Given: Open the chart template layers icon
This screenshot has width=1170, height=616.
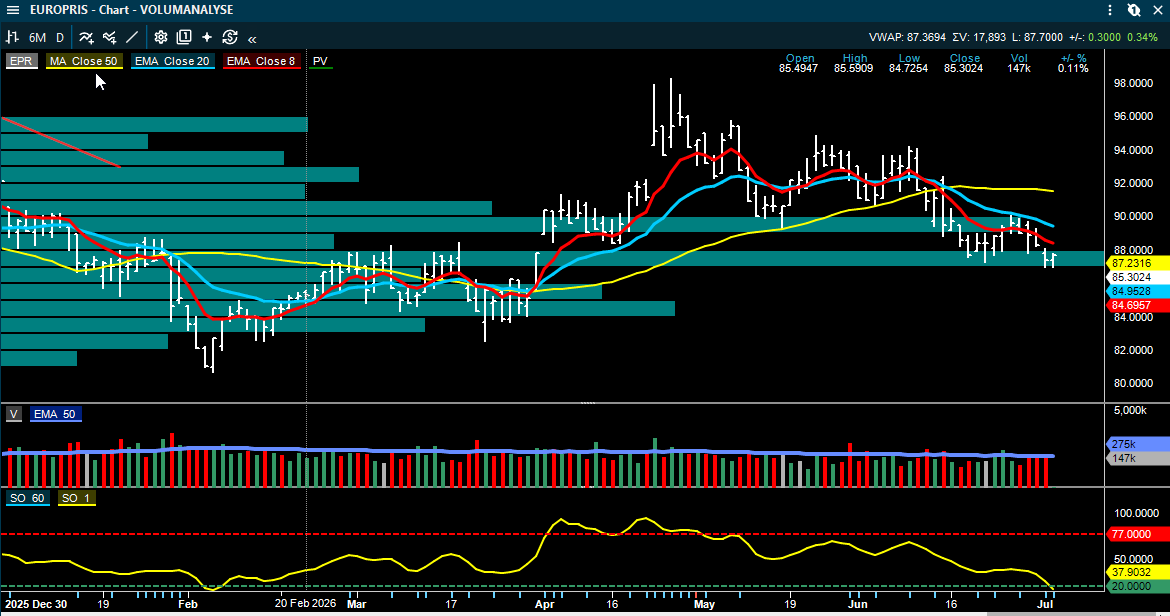Looking at the screenshot, I should coord(184,37).
